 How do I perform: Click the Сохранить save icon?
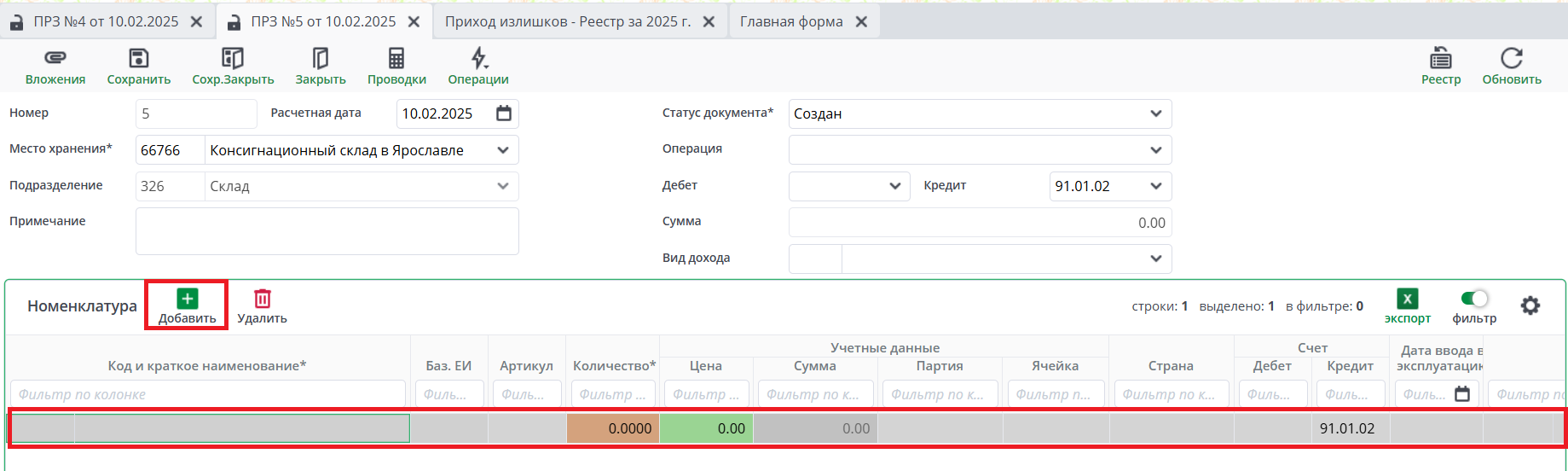click(138, 59)
